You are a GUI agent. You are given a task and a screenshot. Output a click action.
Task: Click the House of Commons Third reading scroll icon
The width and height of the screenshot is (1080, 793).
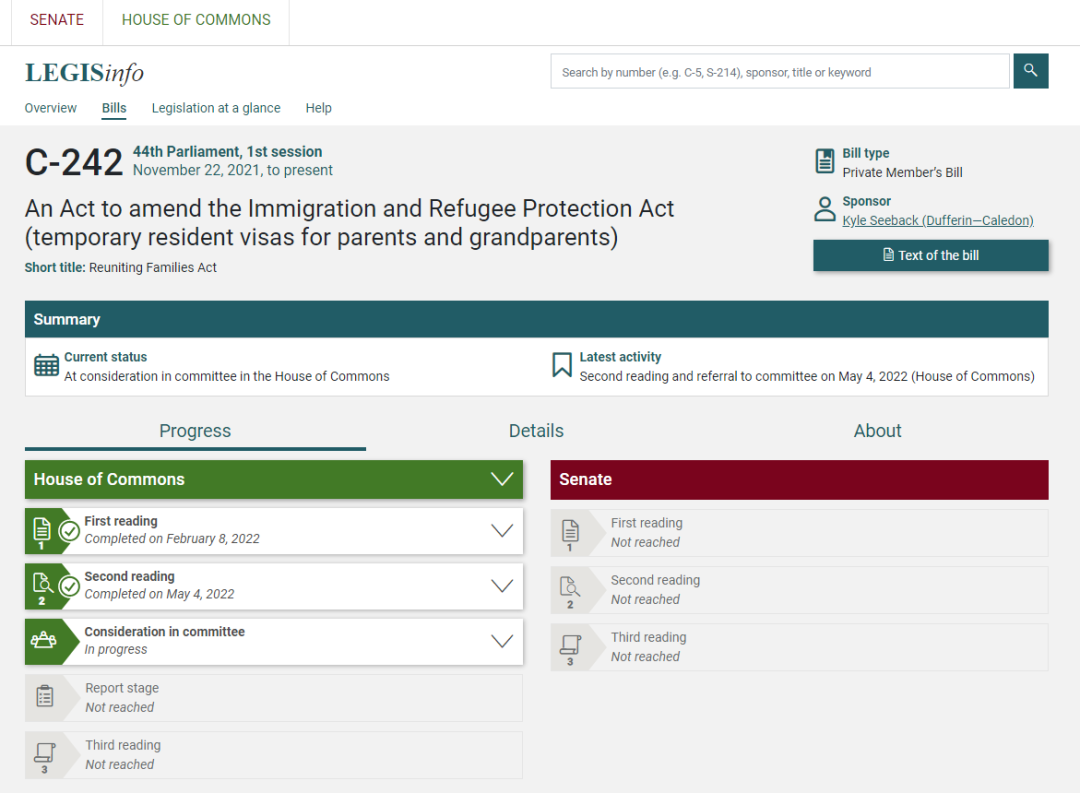(45, 754)
